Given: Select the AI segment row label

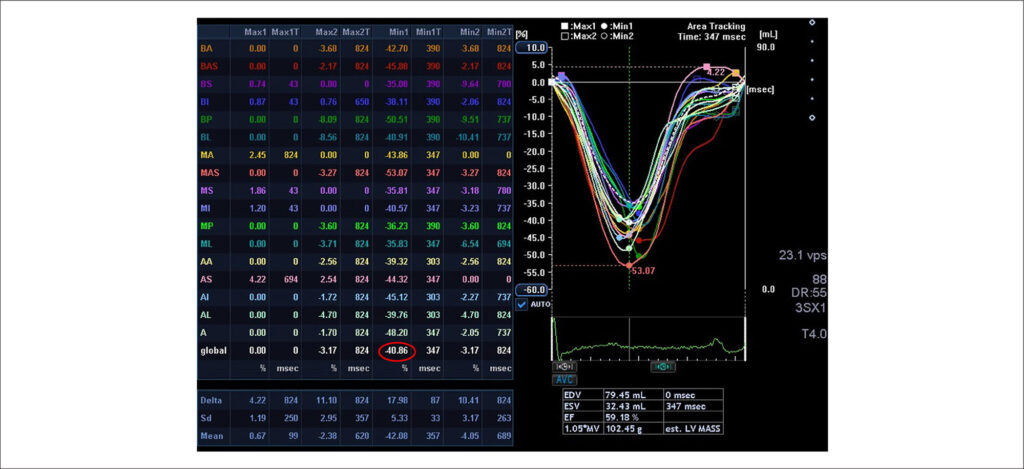Looking at the screenshot, I should tap(205, 297).
